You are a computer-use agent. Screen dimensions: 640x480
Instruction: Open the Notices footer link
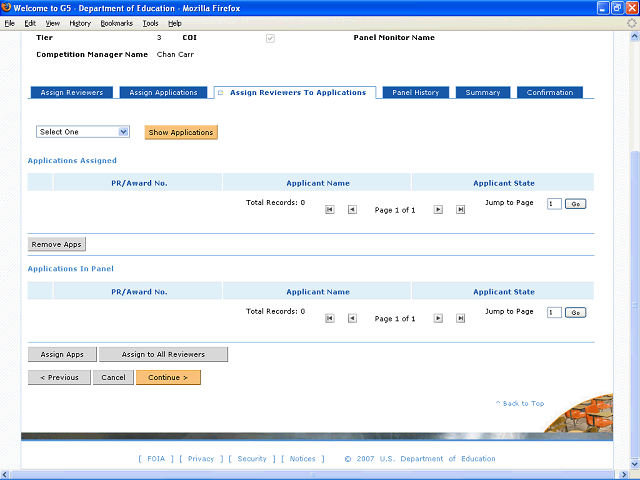302,459
